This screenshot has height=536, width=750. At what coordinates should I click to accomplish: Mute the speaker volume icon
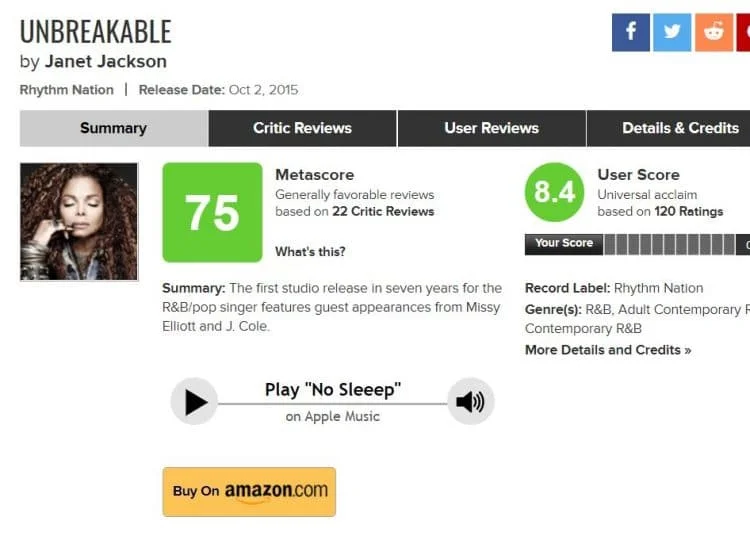(470, 402)
